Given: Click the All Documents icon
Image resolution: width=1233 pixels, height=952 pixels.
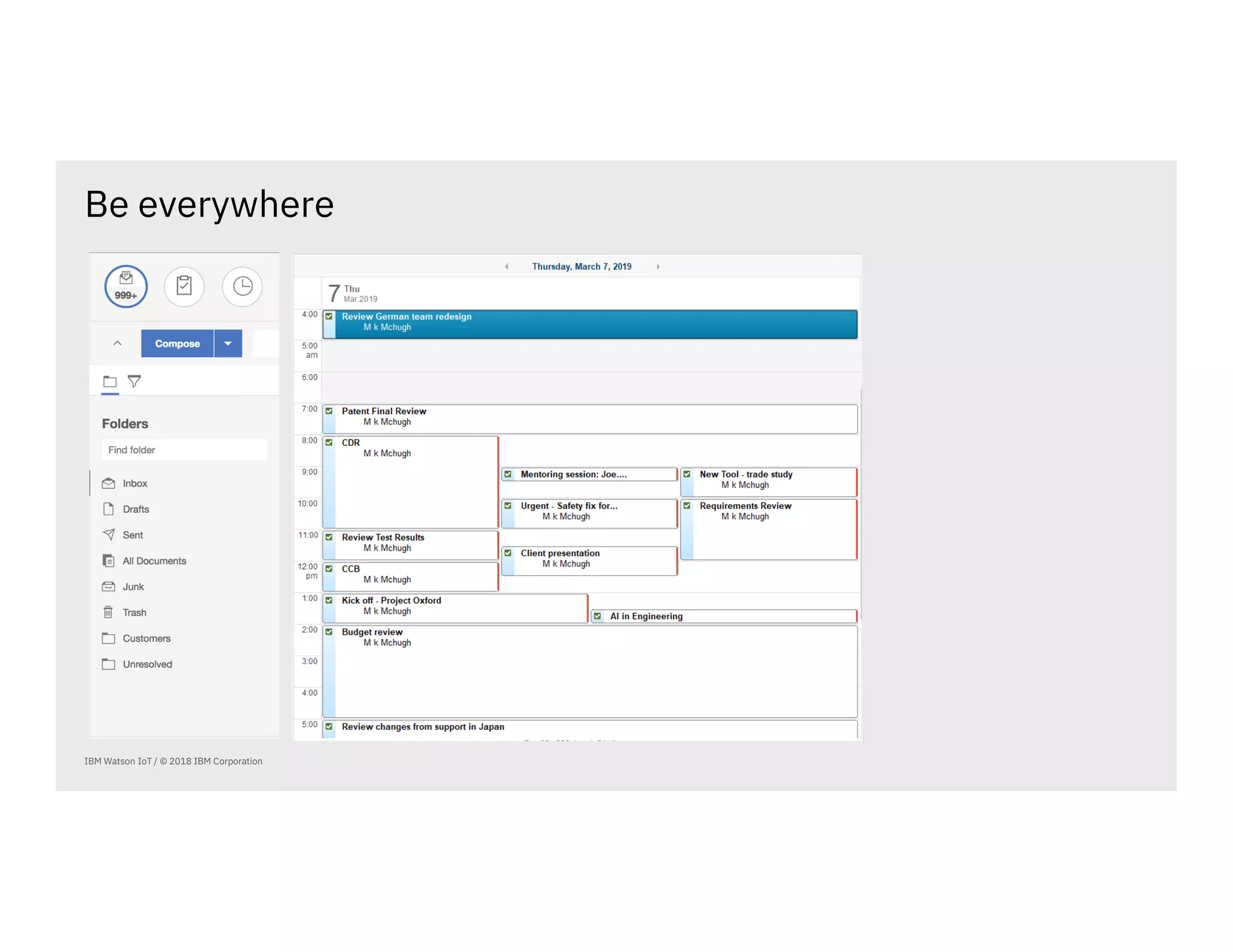Looking at the screenshot, I should coord(108,561).
